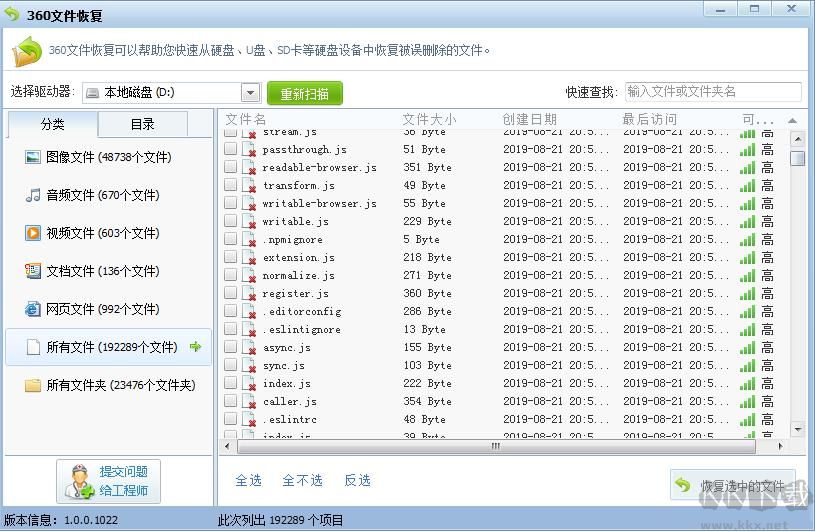Click the file icon of .npmignore

pos(249,240)
